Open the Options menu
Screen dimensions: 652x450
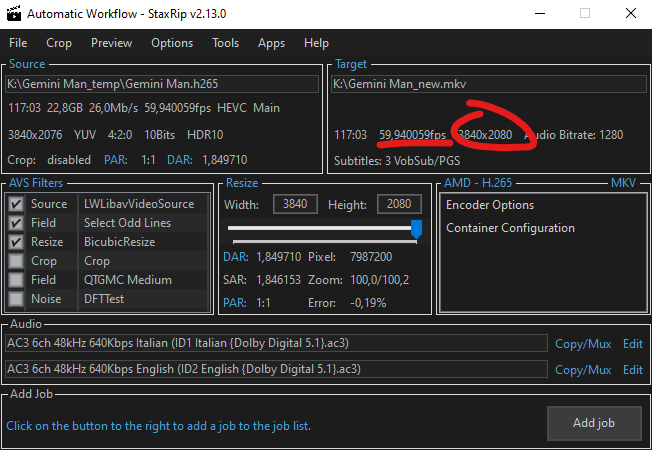[x=172, y=43]
